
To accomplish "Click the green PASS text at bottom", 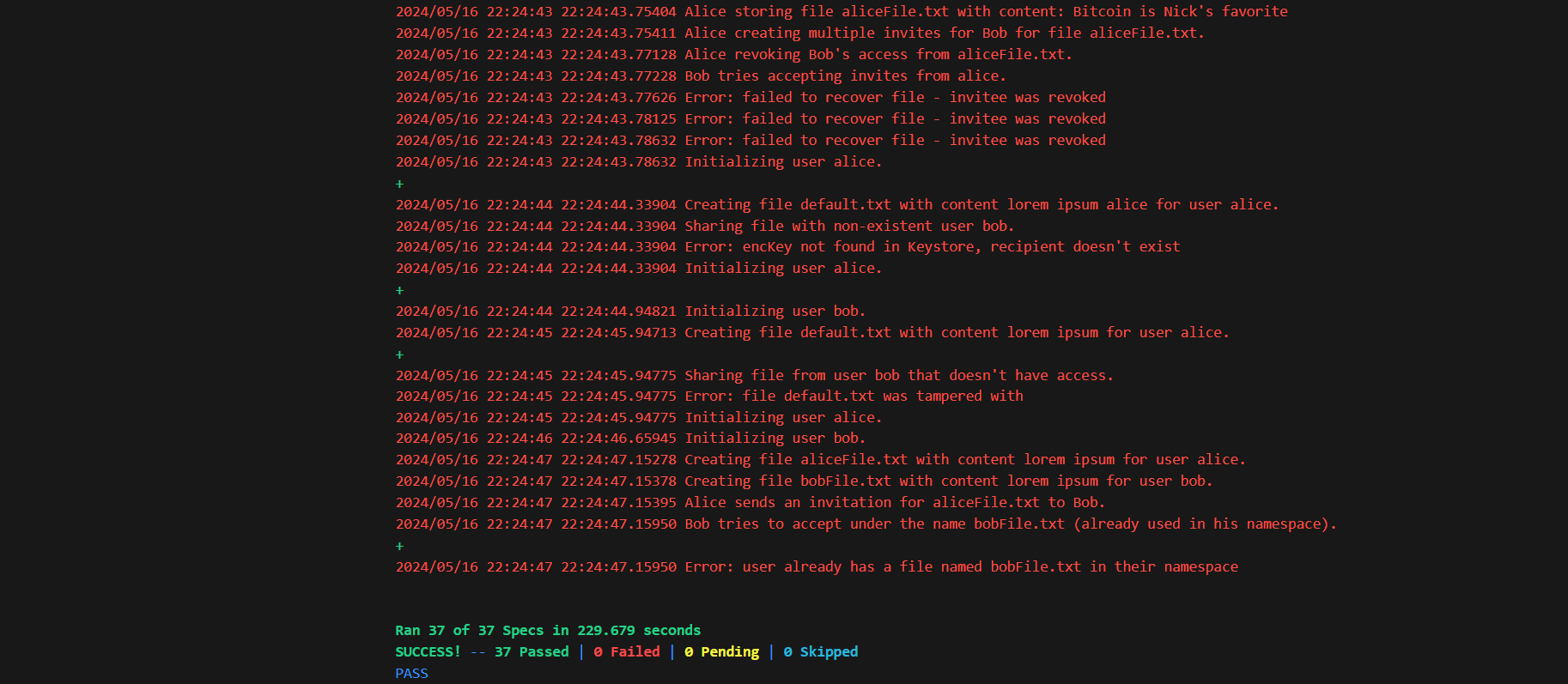I will point(411,673).
